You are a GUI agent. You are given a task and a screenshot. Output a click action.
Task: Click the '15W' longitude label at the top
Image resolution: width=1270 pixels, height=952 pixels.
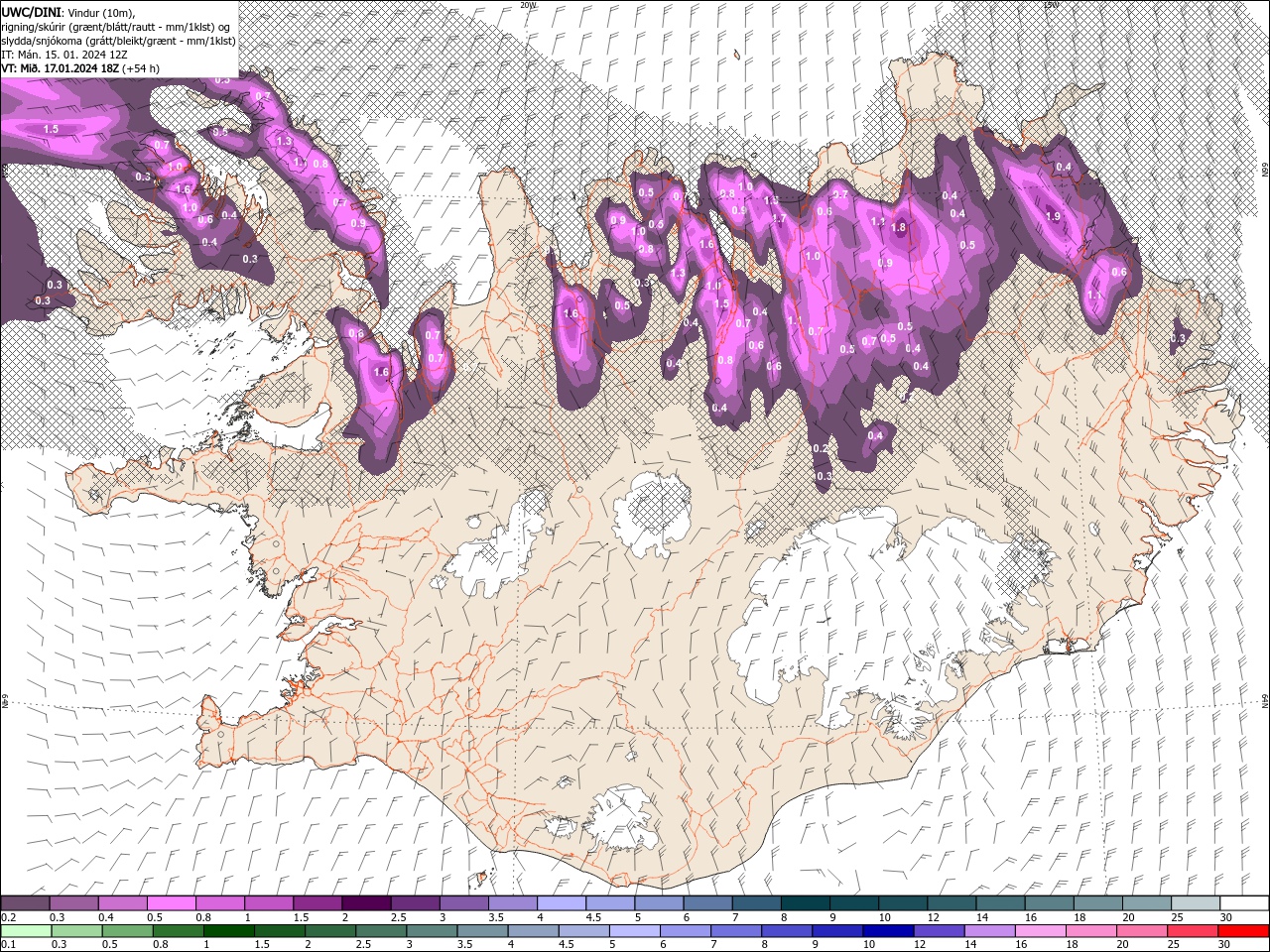pyautogui.click(x=1051, y=5)
